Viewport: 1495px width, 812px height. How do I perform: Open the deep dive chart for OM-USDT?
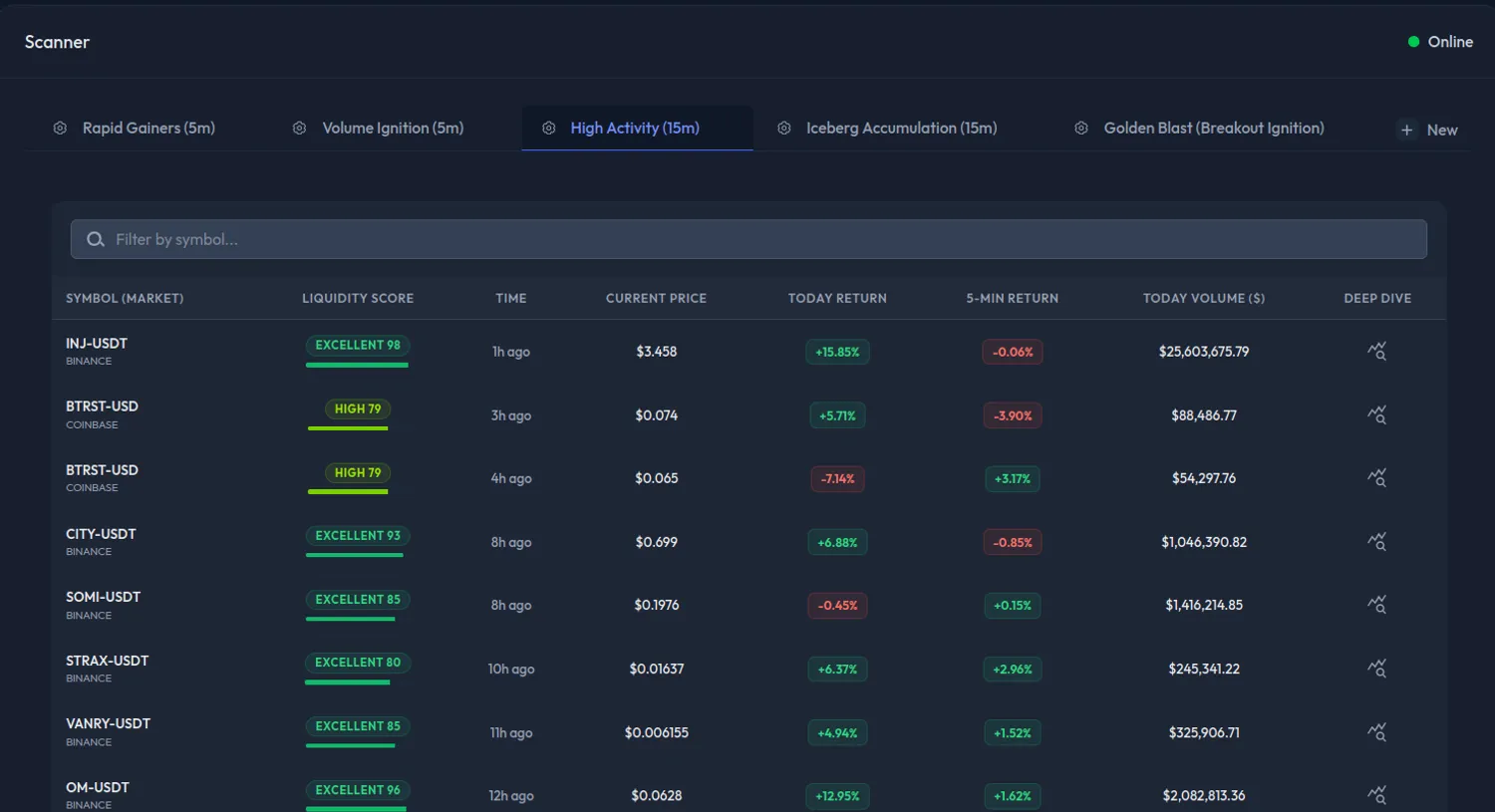click(1377, 795)
